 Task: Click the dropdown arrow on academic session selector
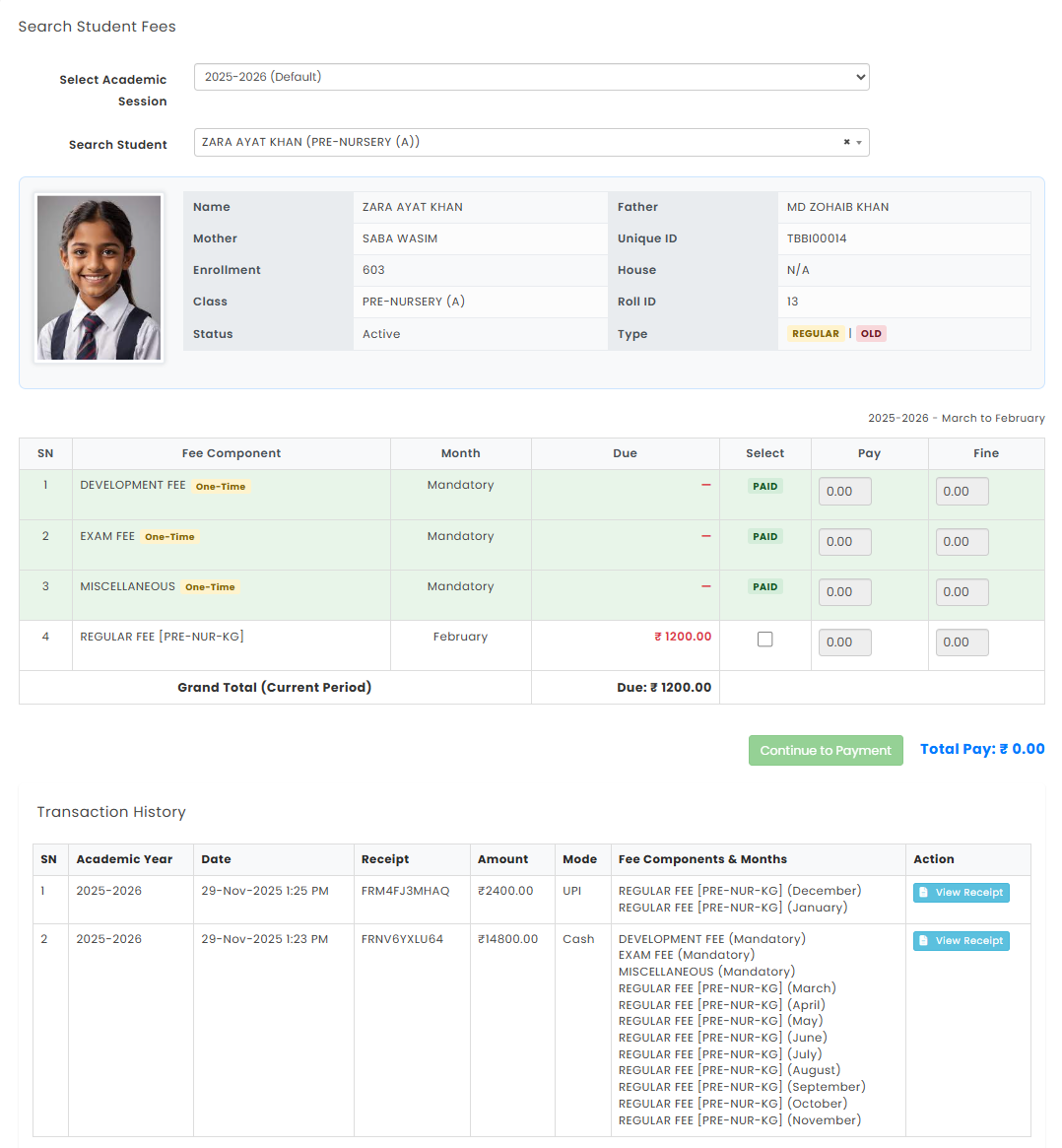(859, 77)
